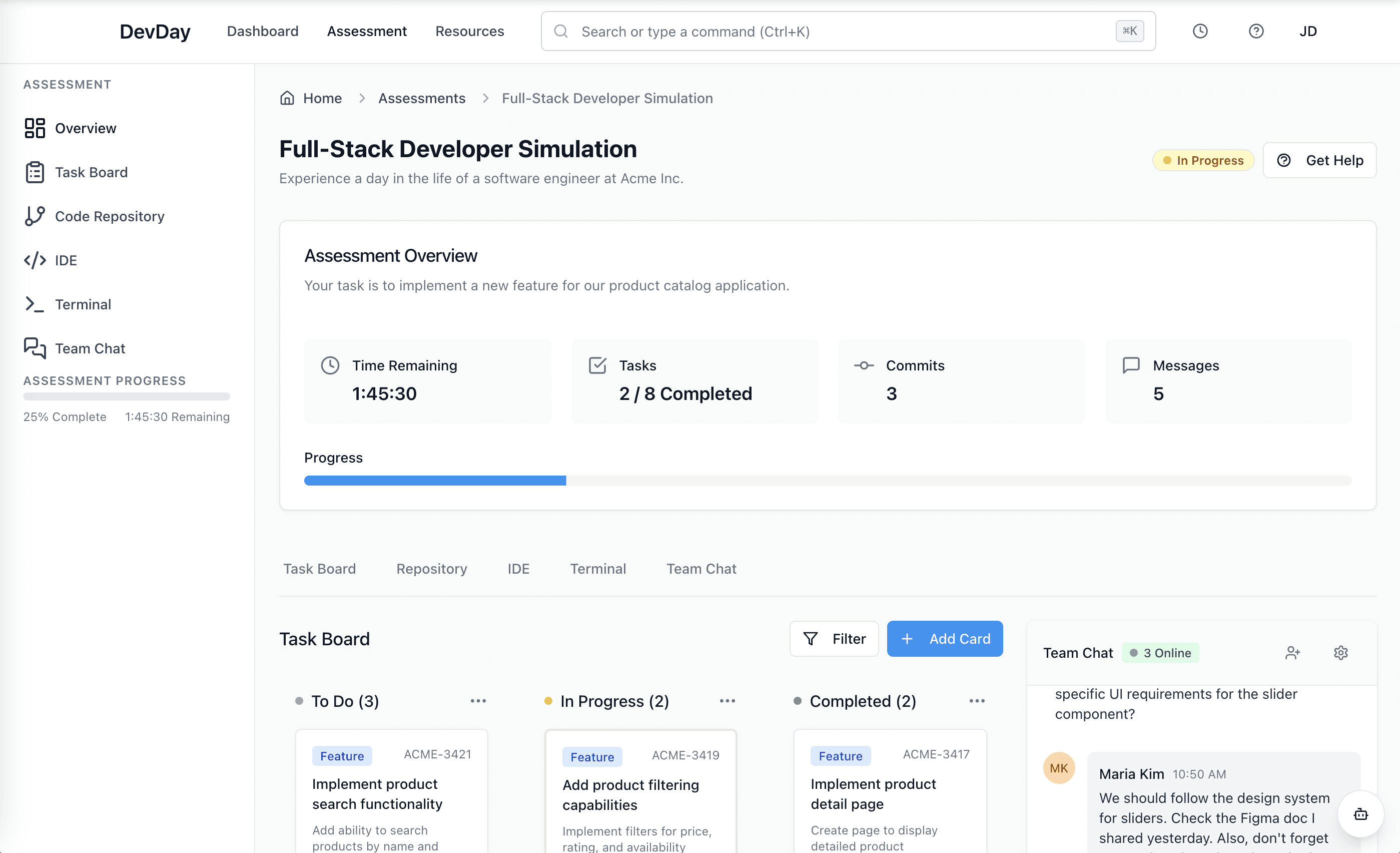Screen dimensions: 1400x853
Task: Click the Task Board clipboard icon in sidebar
Action: tap(35, 172)
